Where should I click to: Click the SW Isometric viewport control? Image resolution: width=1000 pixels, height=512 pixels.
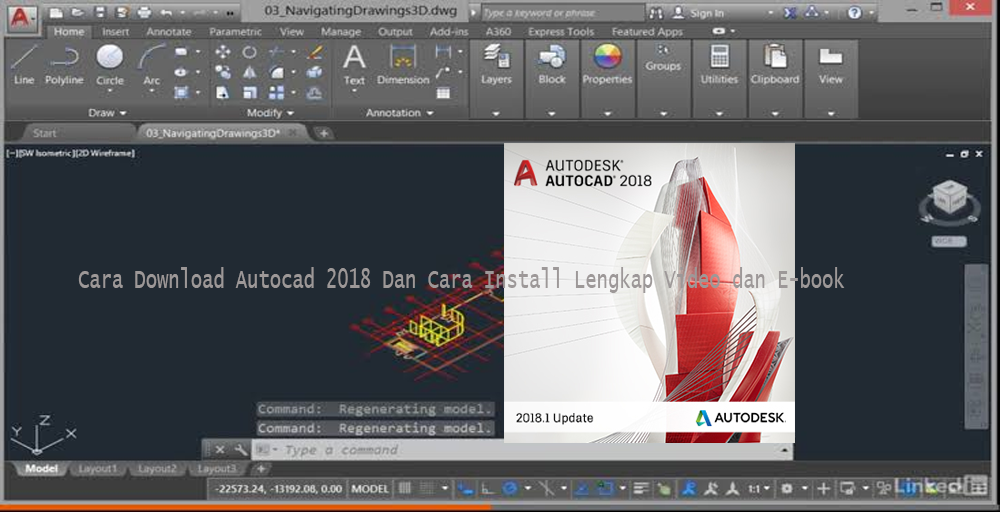point(47,154)
